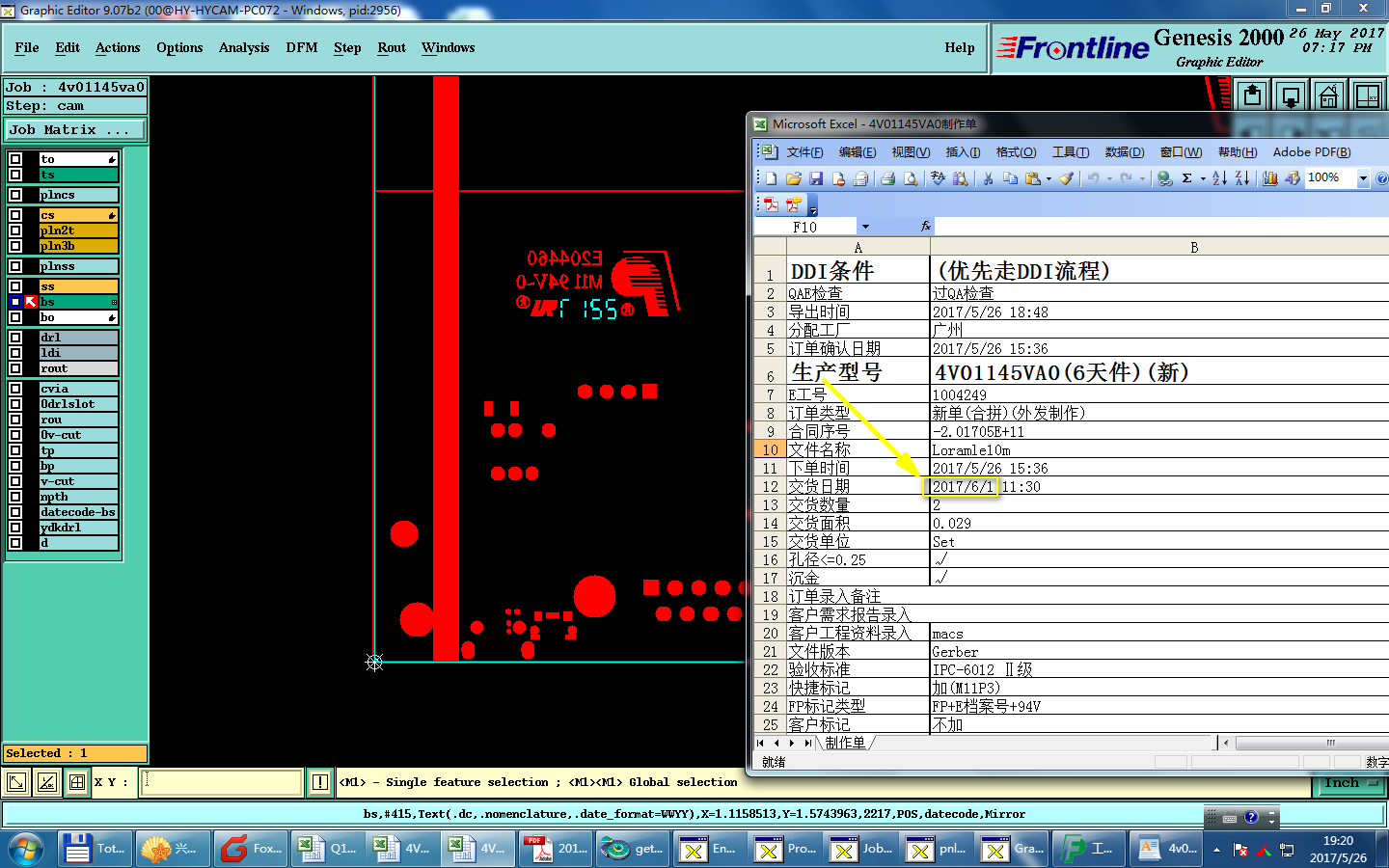Click the angle measure icon at bottom left
1389x868 pixels.
[x=47, y=782]
